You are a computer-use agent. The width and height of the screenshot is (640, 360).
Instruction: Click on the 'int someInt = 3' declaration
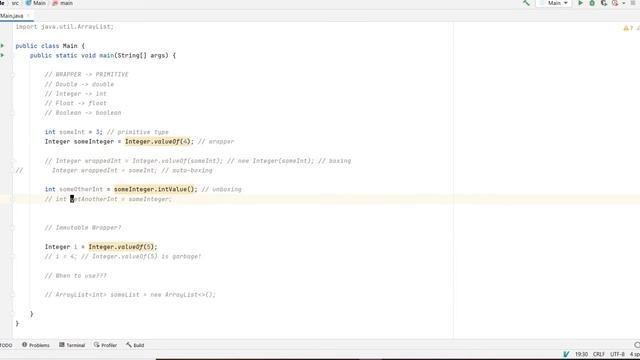(x=74, y=132)
